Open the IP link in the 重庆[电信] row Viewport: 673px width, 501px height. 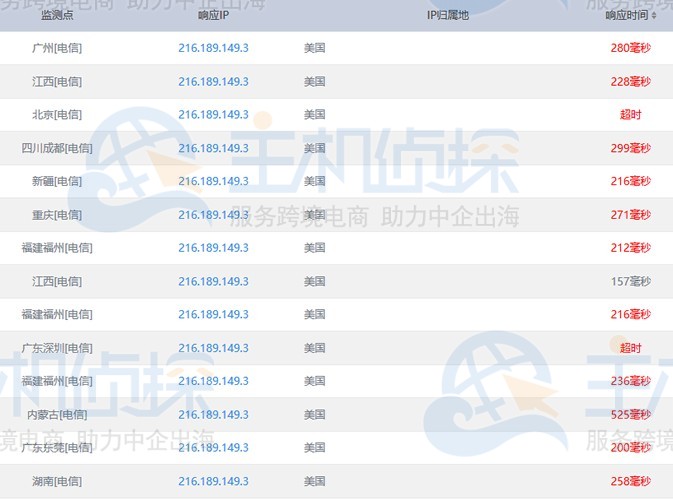[213, 215]
